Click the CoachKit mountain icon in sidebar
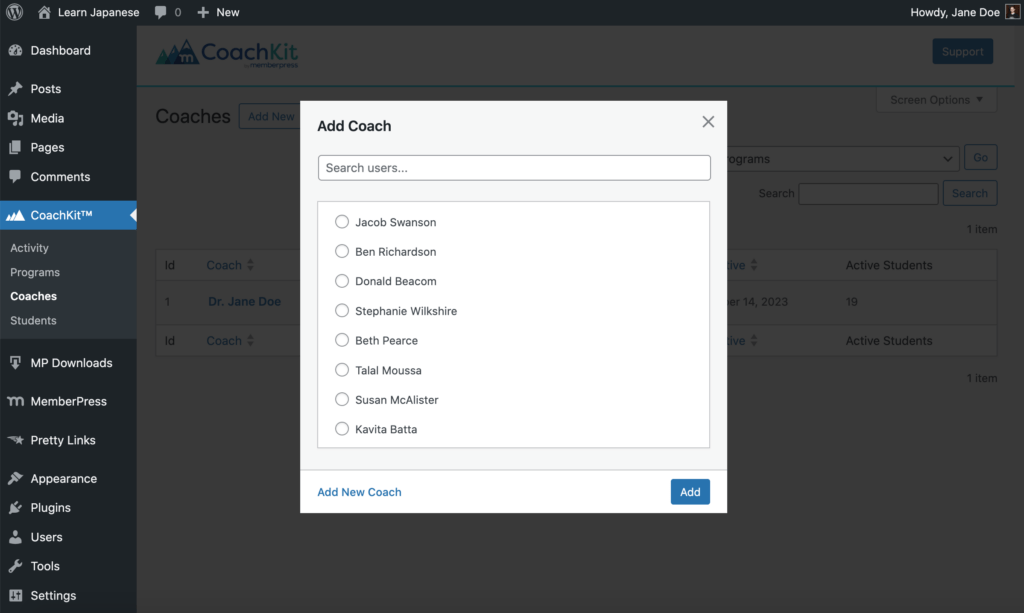The width and height of the screenshot is (1024, 613). coord(15,215)
